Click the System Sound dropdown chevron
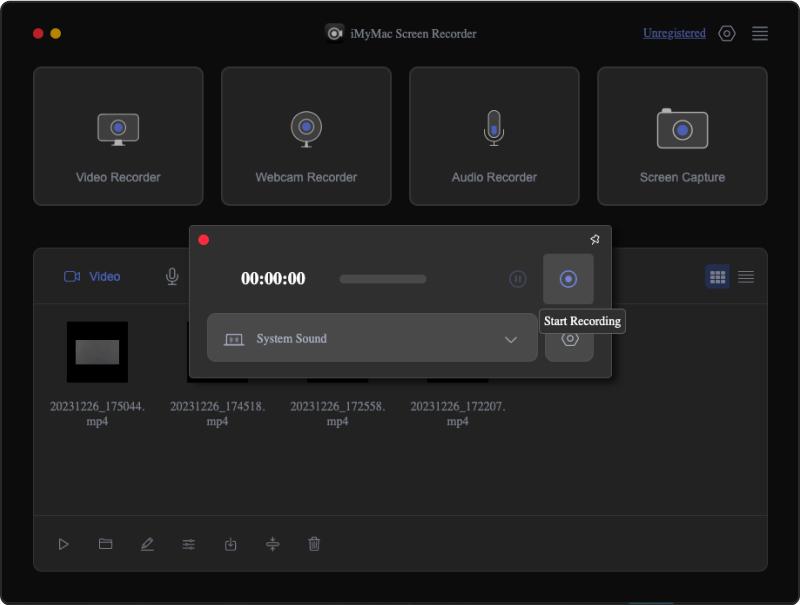Image resolution: width=800 pixels, height=605 pixels. coord(511,339)
